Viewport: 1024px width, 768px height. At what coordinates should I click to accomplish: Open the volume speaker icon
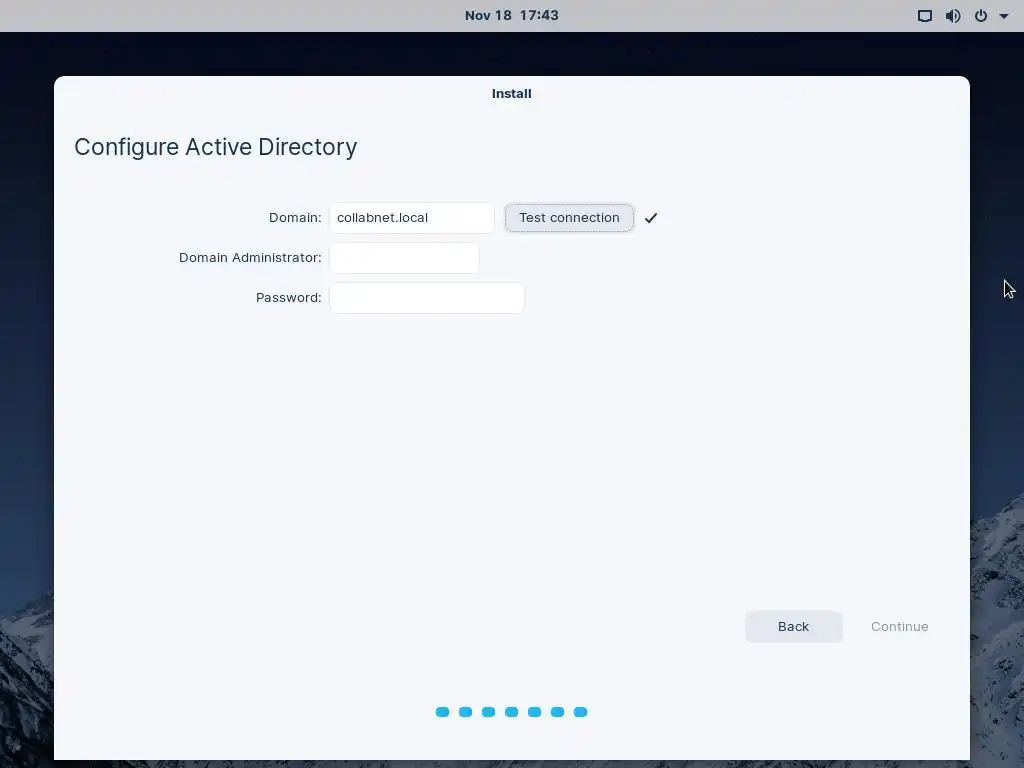tap(953, 16)
